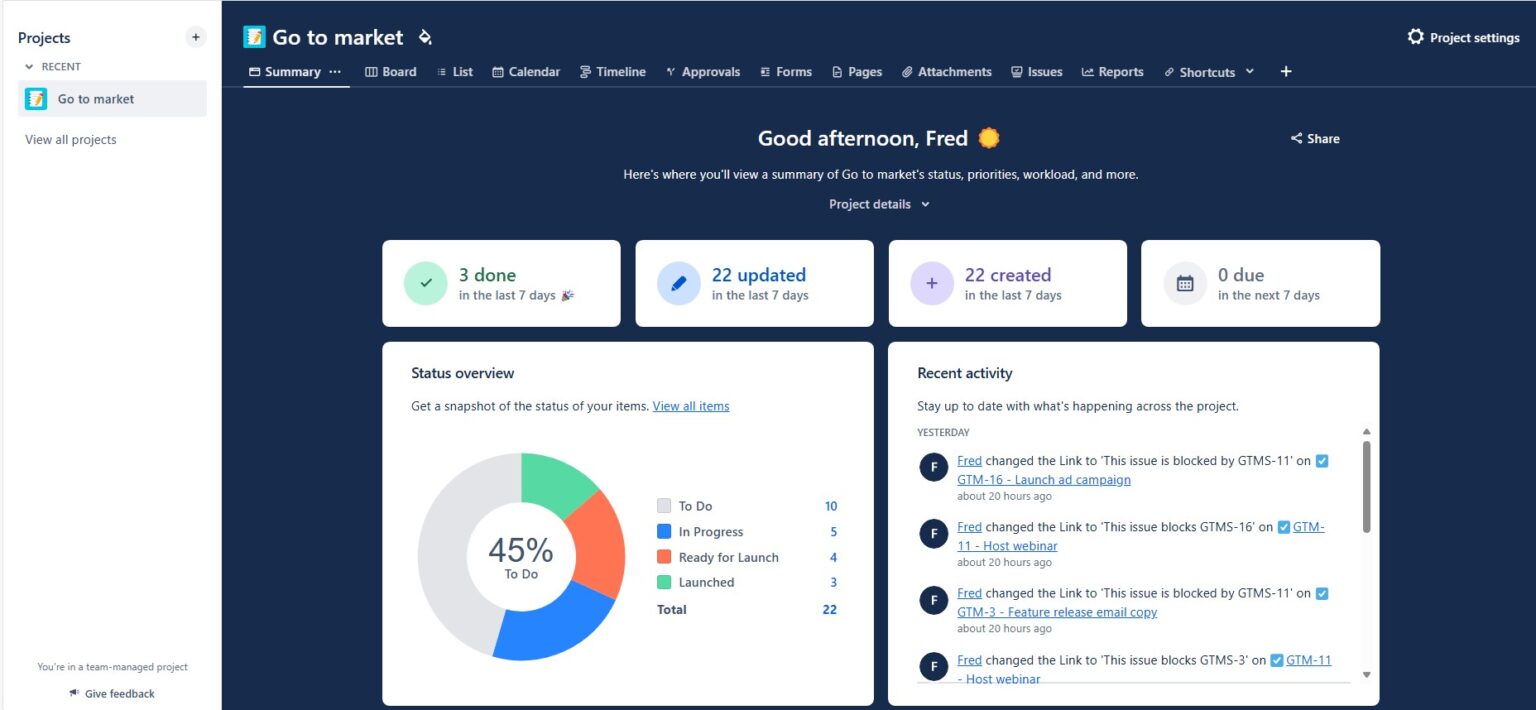This screenshot has height=710, width=1536.
Task: Click the green checkmark icon on the done card
Action: click(425, 283)
